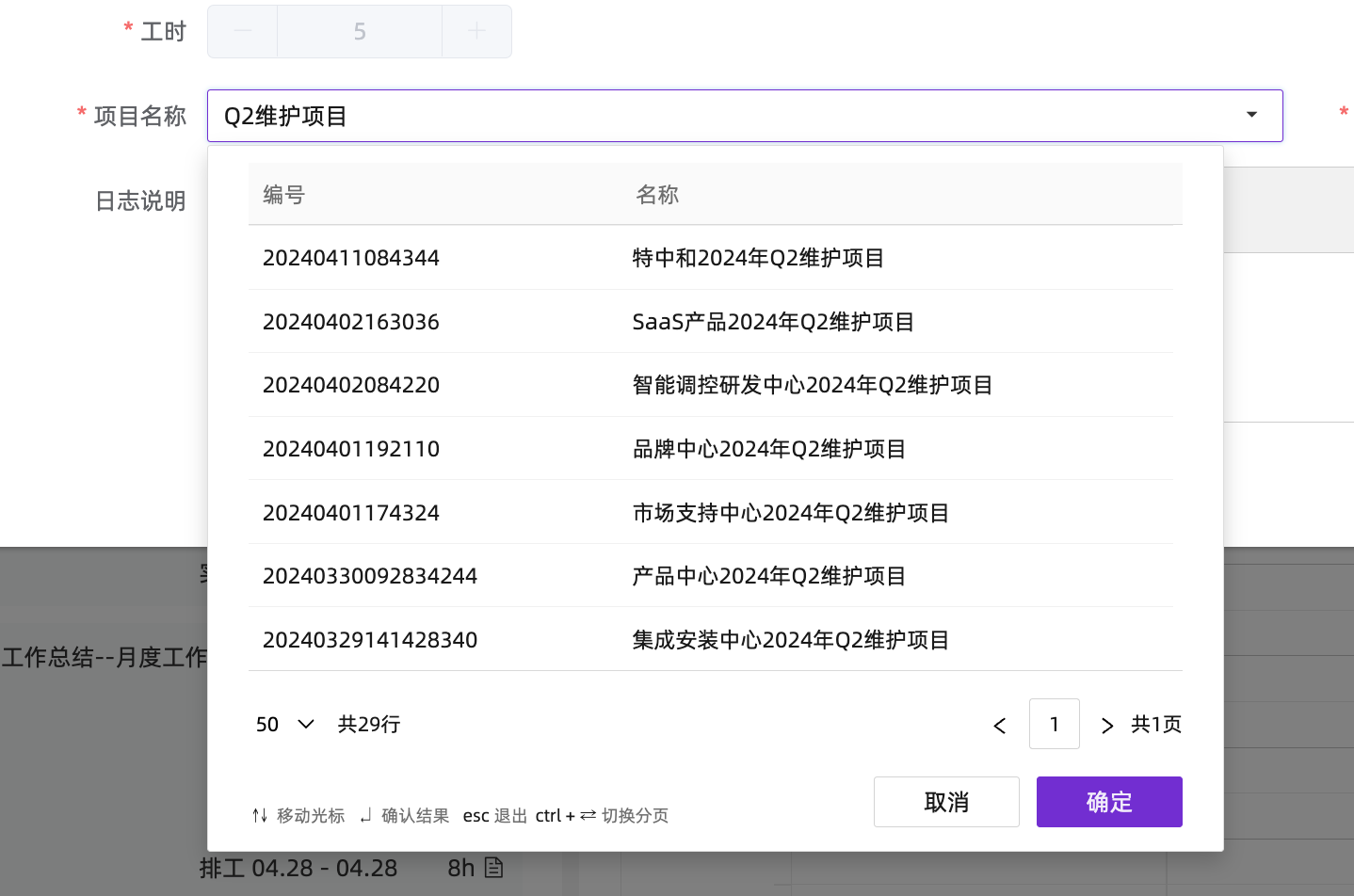Go to previous page arrow
The image size is (1354, 896).
(x=1000, y=725)
